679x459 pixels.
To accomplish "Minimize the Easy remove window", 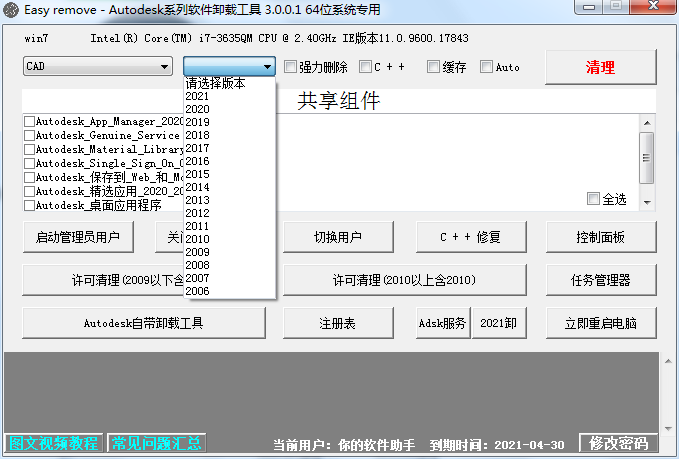I will pos(589,6).
